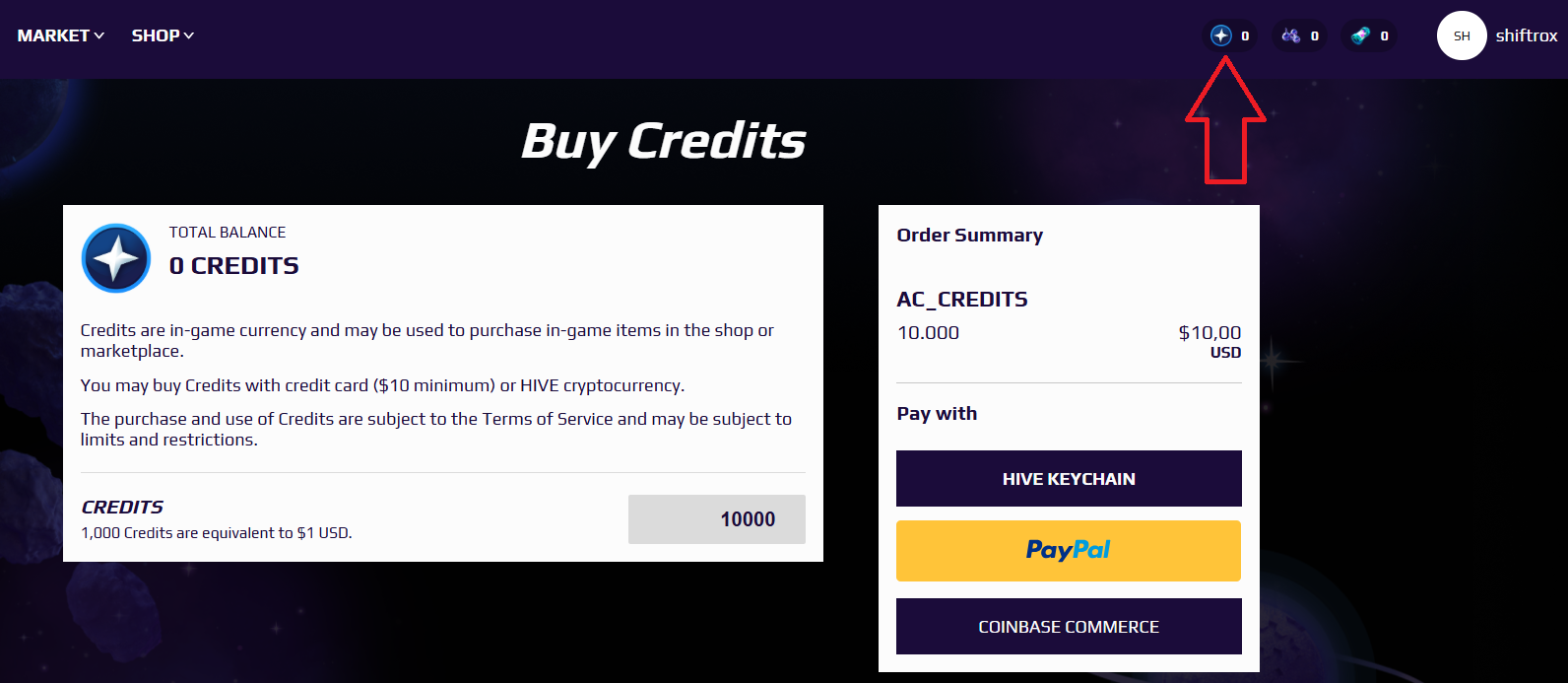Open the shiftrox username menu
The image size is (1568, 683).
[1527, 35]
